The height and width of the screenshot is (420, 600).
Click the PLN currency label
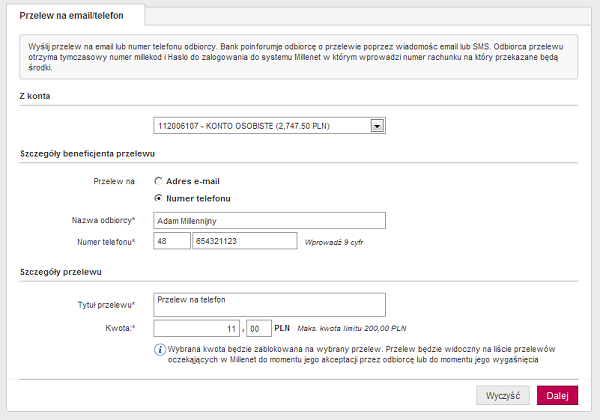coord(282,328)
